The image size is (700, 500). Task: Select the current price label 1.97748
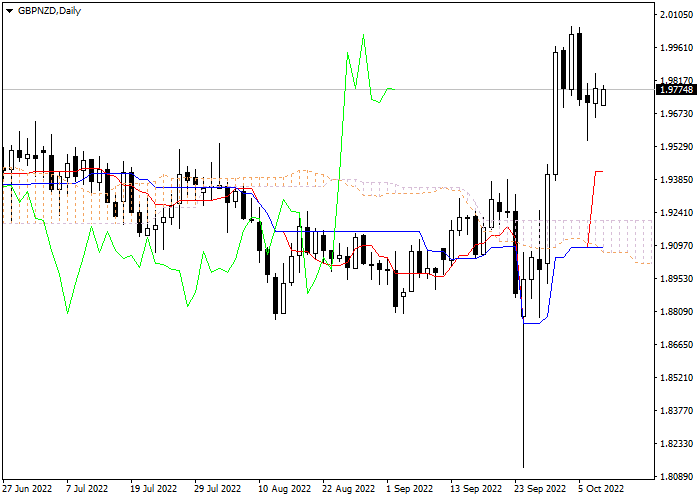677,90
